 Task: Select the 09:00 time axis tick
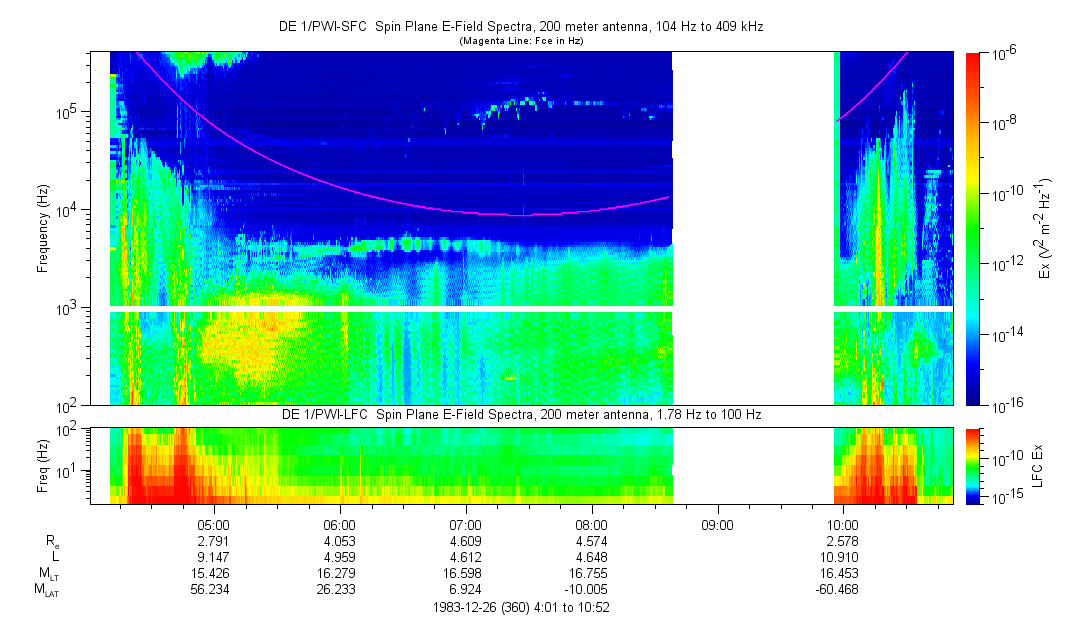[x=717, y=524]
